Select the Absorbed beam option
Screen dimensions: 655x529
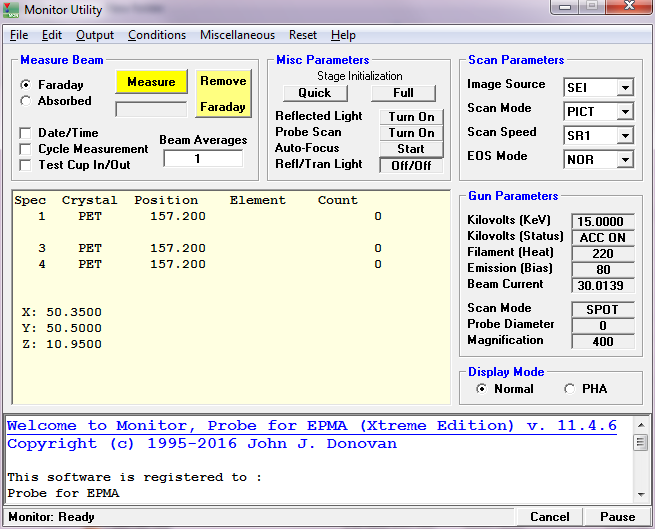point(26,101)
